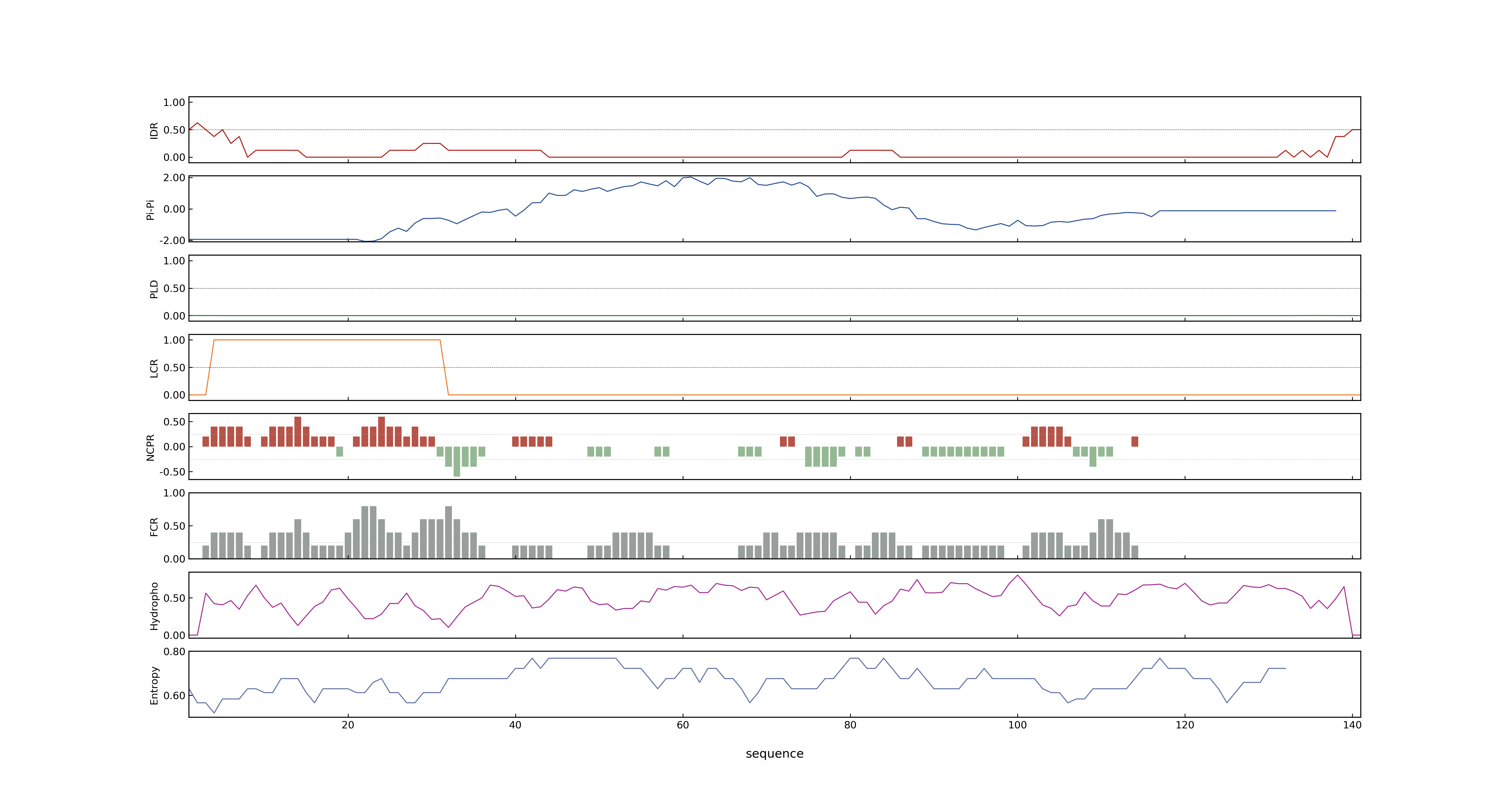Click the red IDR curve's first peak by the left axis
Image resolution: width=1512 pixels, height=806 pixels.
(x=197, y=123)
